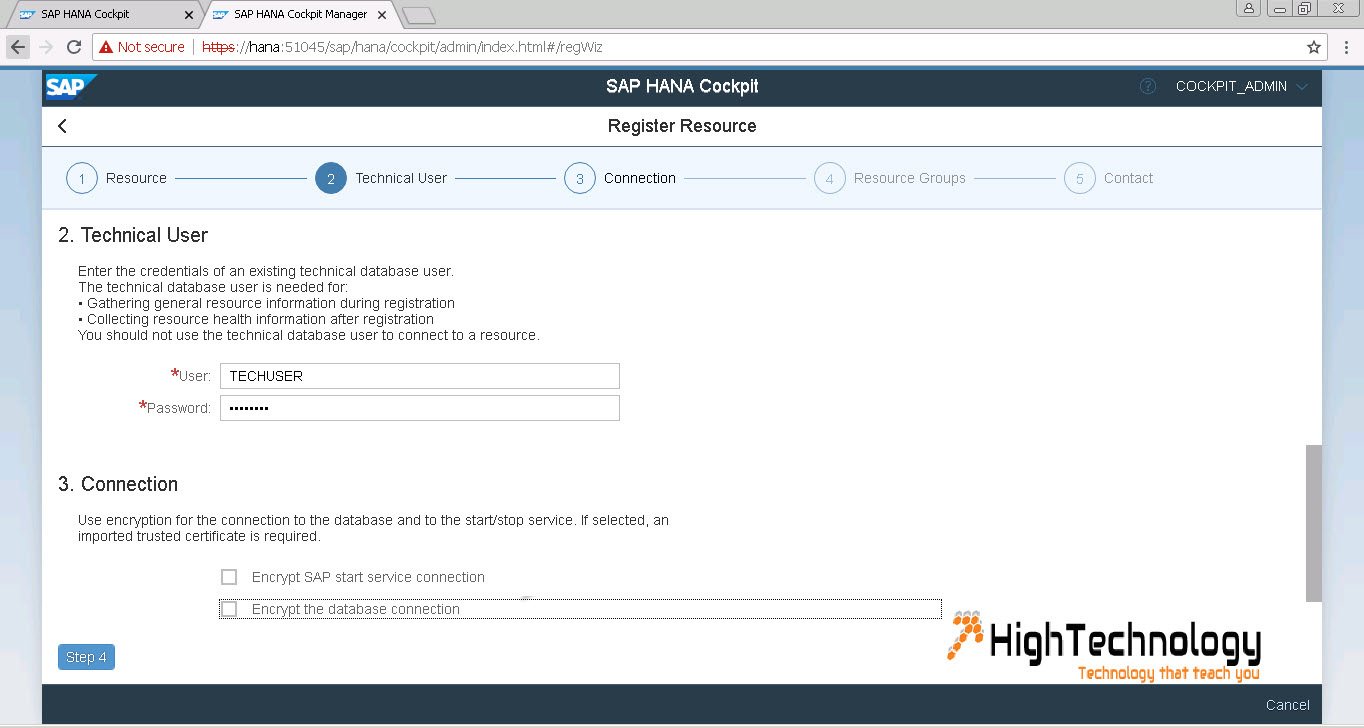This screenshot has width=1364, height=728.
Task: Open the help question mark icon
Action: tap(1148, 86)
